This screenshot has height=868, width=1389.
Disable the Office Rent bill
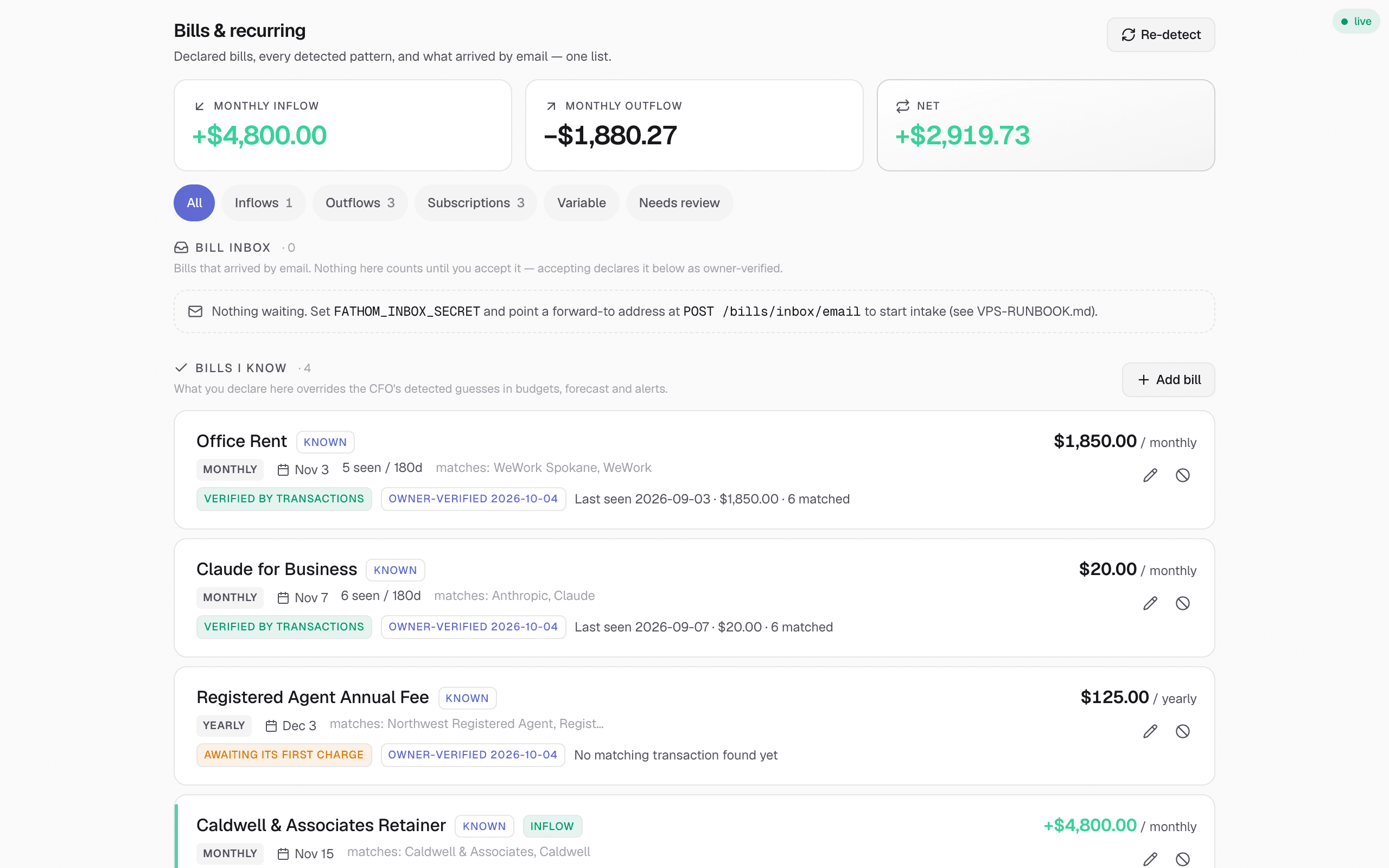(1183, 475)
